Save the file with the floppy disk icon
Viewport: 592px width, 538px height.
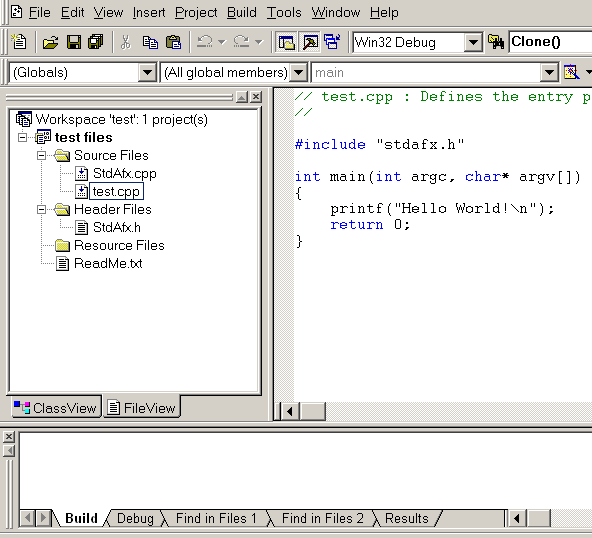tap(74, 42)
